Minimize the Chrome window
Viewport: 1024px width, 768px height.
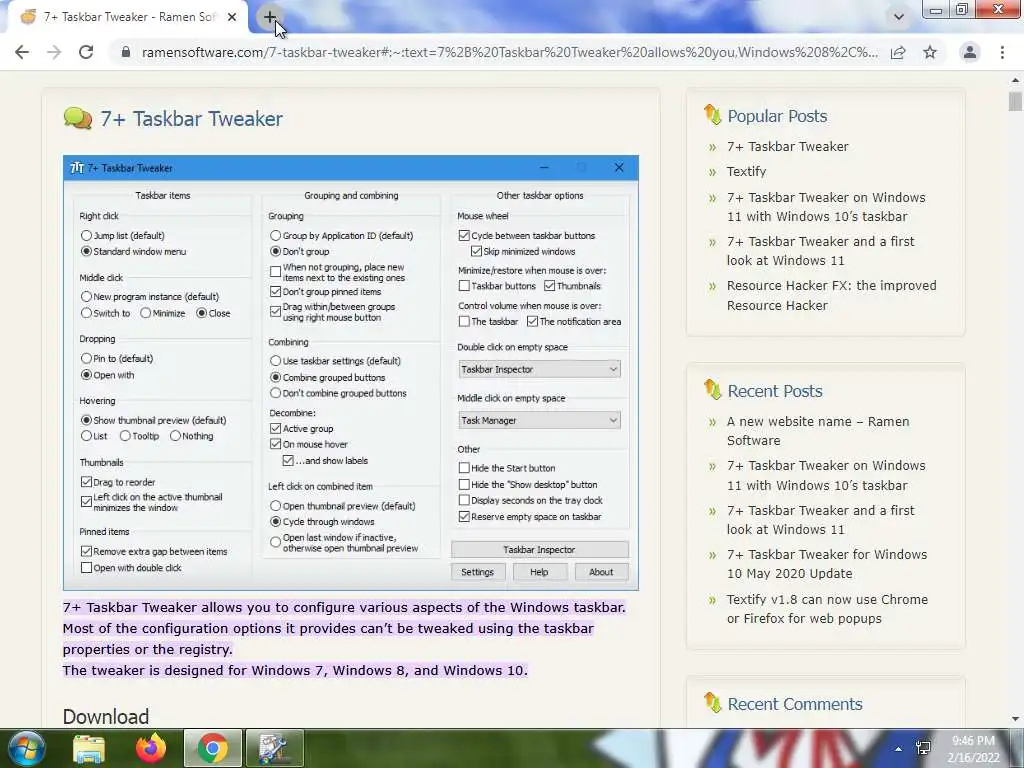coord(936,9)
